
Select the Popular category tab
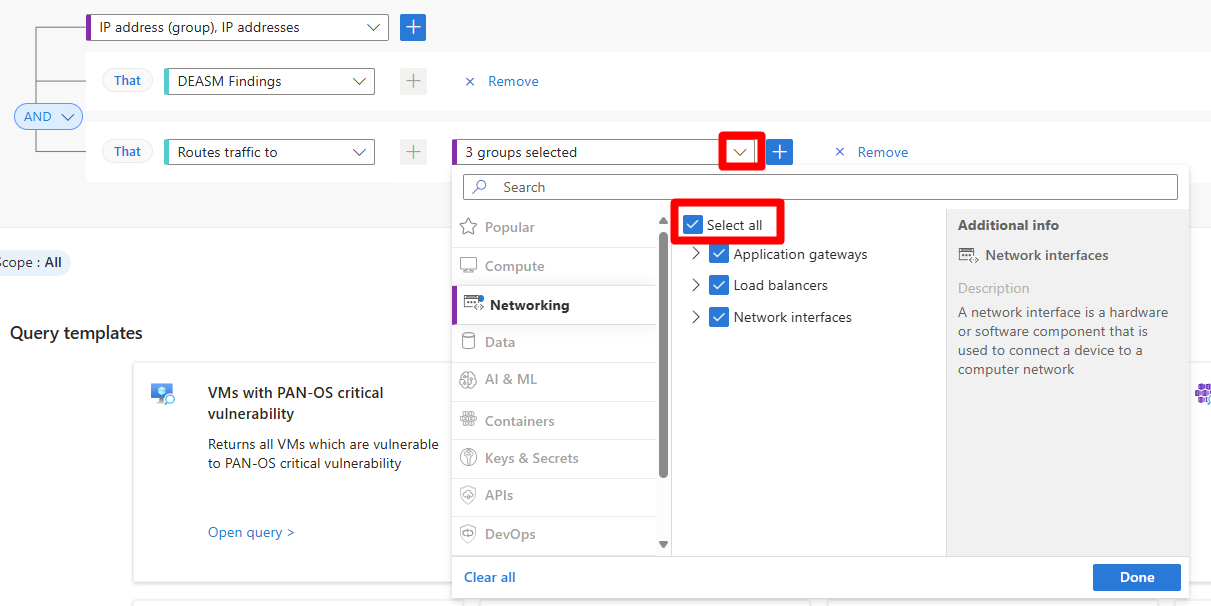554,227
